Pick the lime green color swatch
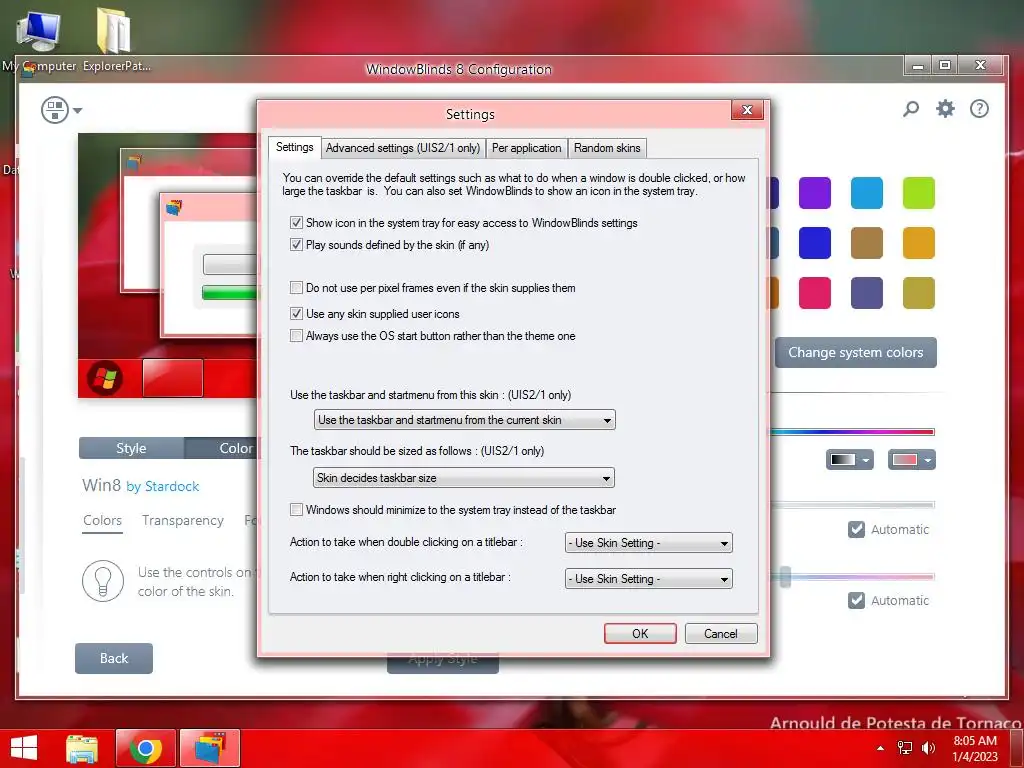The width and height of the screenshot is (1024, 768). tap(918, 193)
